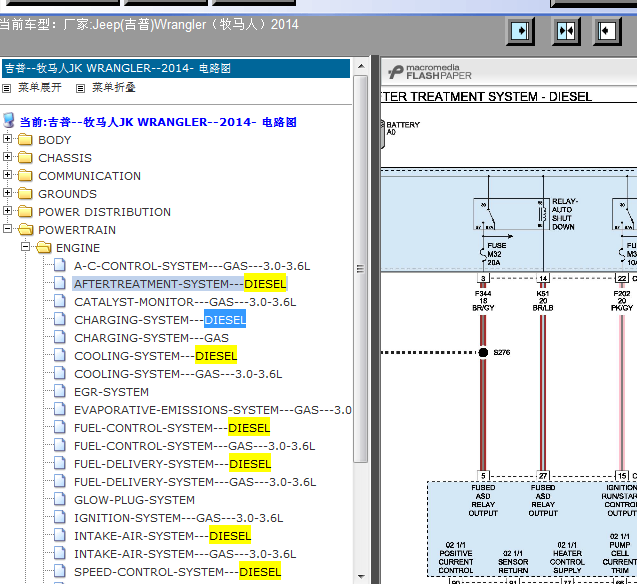Click the S276 splice node in diagram
This screenshot has width=637, height=584.
(483, 352)
